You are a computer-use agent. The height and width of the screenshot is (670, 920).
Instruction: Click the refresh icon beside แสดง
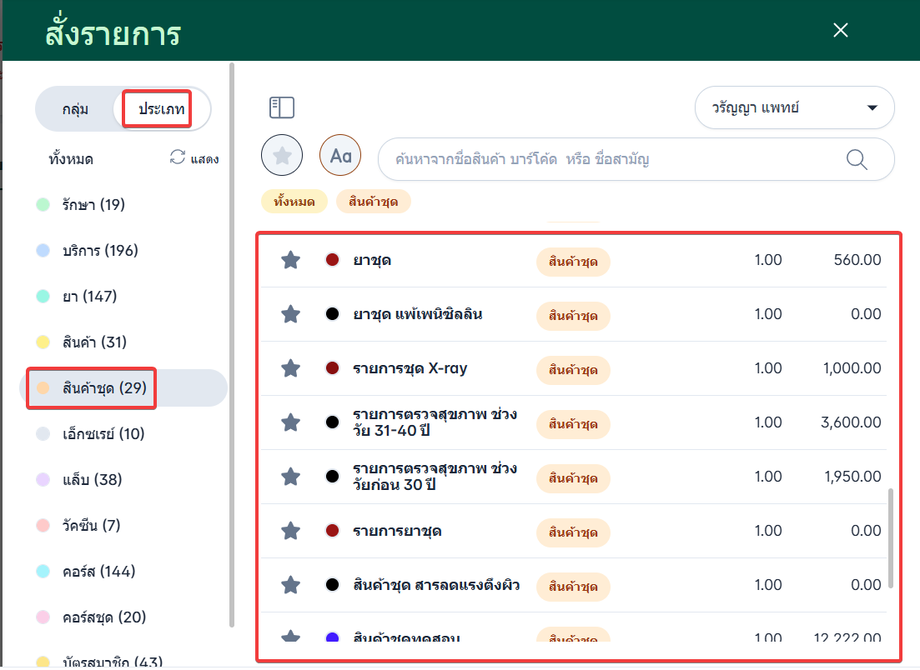click(177, 157)
